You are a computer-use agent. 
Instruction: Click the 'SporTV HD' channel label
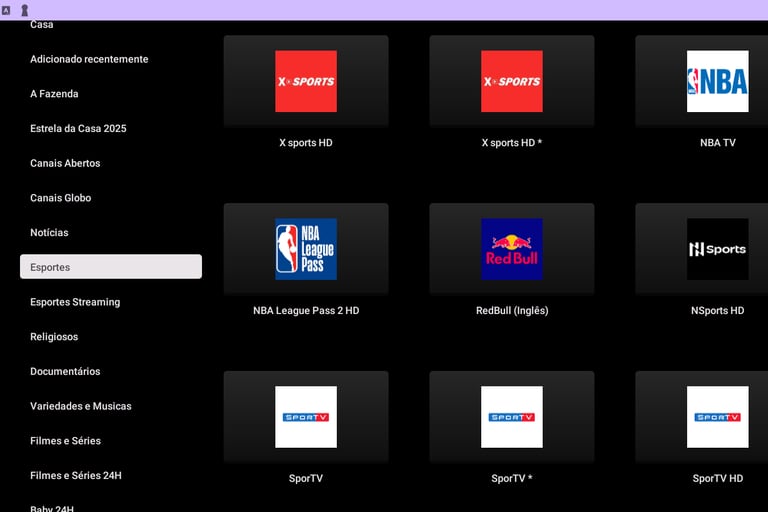[718, 479]
